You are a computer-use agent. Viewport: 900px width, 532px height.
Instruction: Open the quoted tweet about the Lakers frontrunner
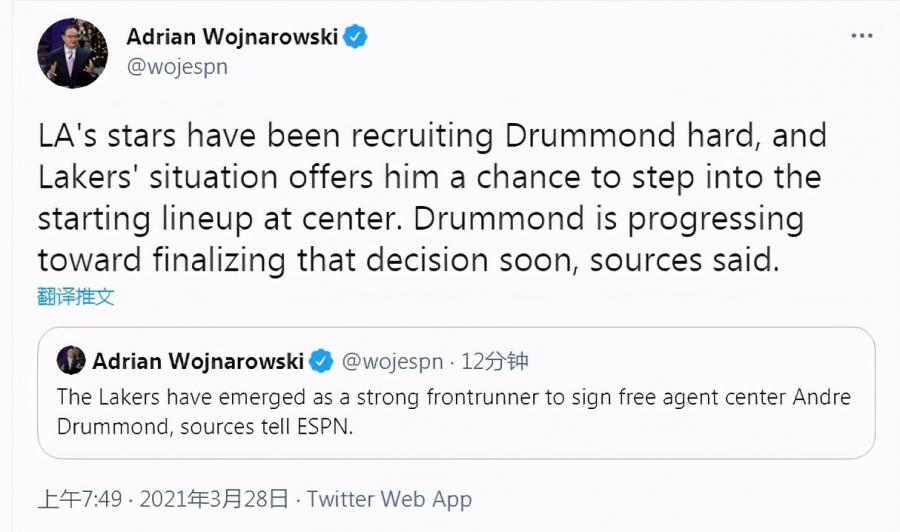(455, 411)
